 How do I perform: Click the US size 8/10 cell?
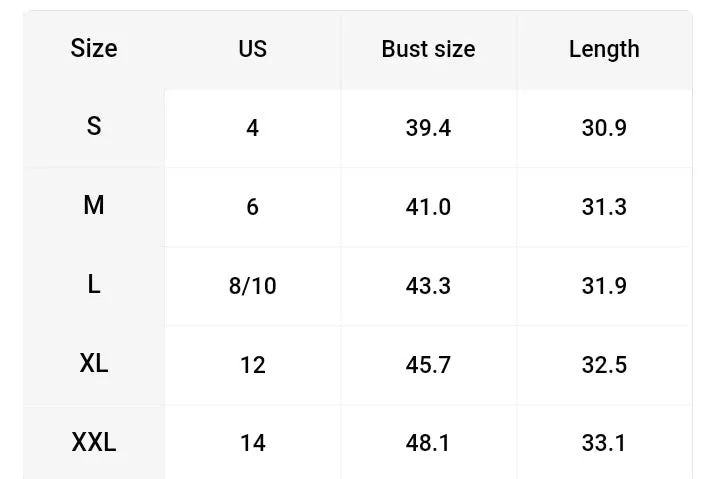(x=253, y=286)
